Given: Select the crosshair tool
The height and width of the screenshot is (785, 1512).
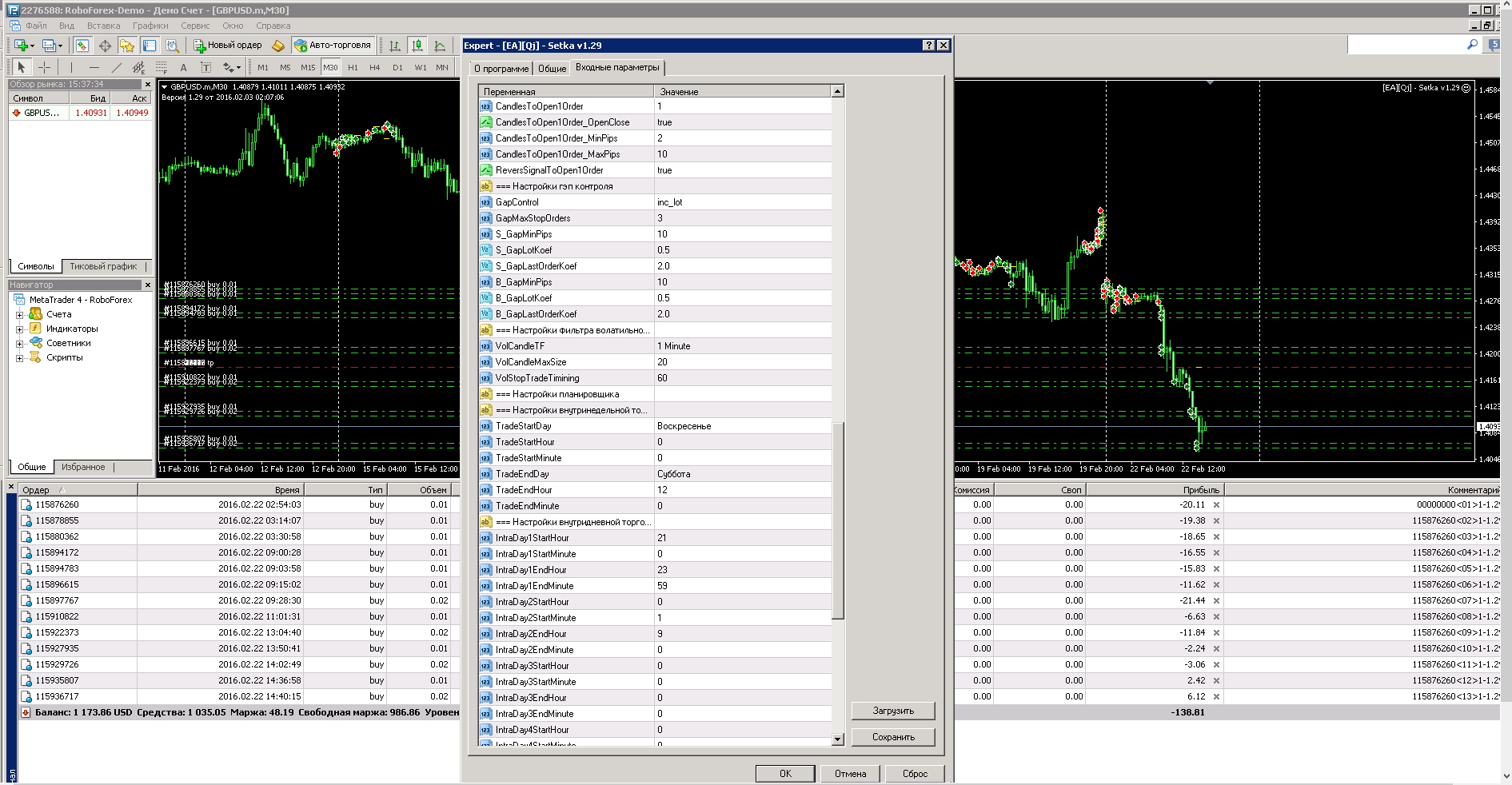Looking at the screenshot, I should (x=45, y=67).
